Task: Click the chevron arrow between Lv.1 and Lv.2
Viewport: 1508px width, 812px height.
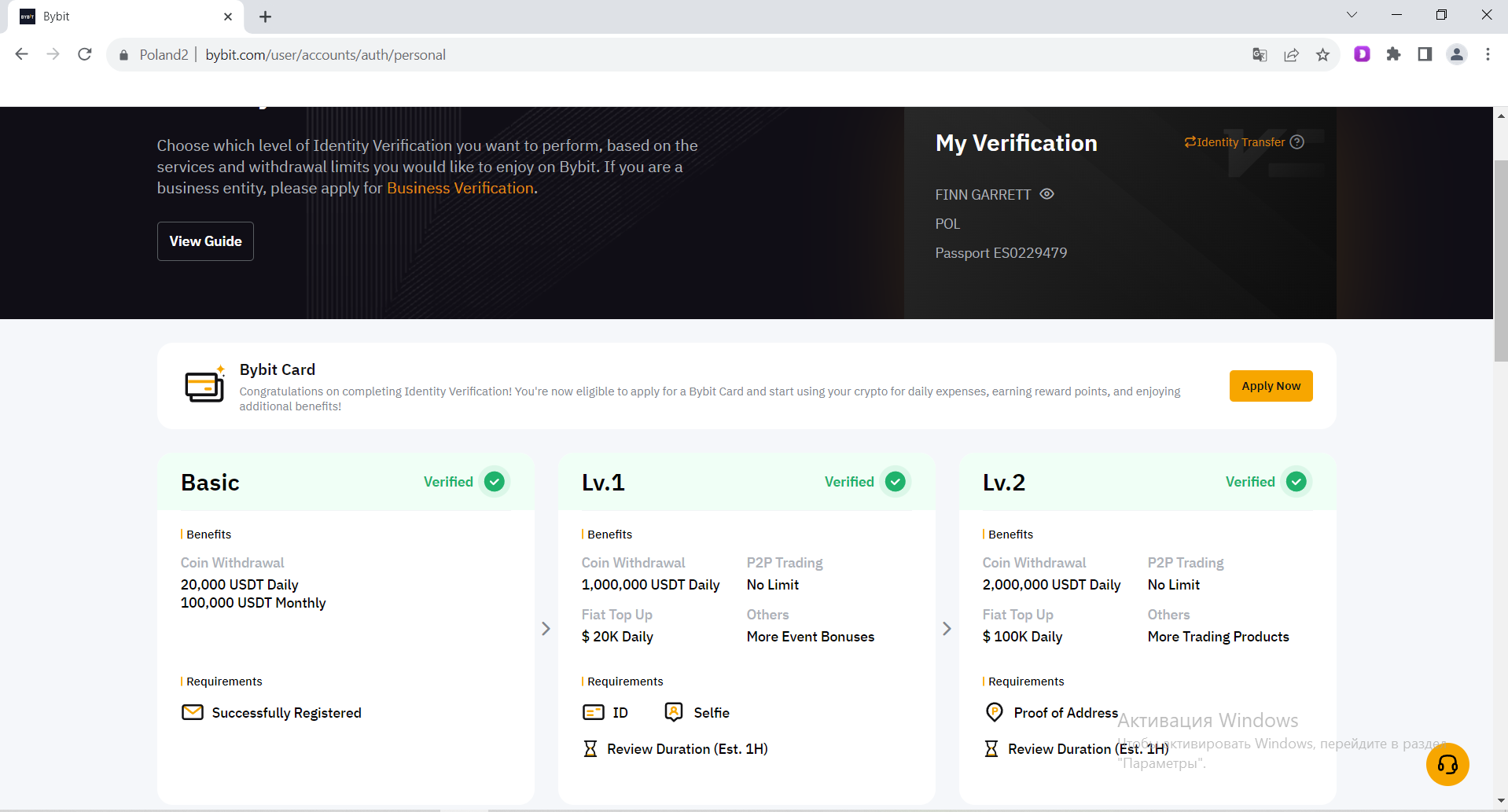Action: coord(947,629)
